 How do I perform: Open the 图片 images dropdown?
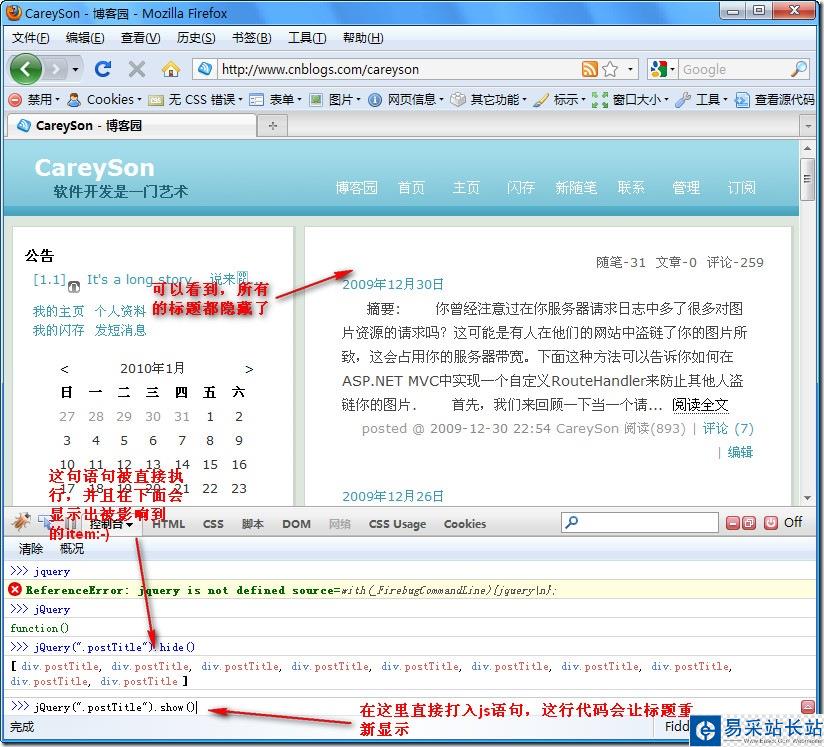point(335,99)
